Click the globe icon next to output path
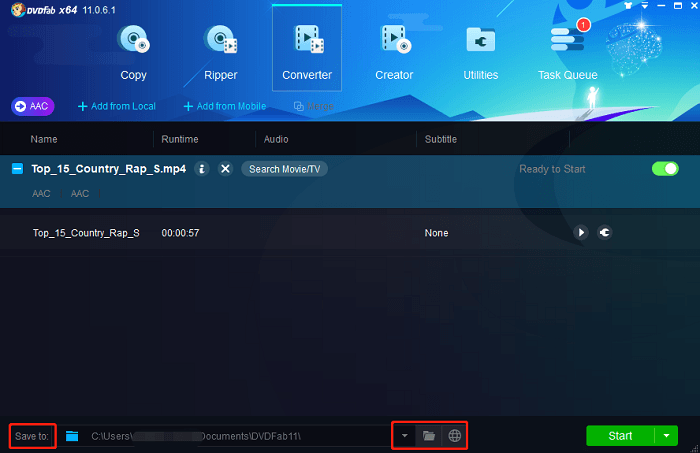 454,436
